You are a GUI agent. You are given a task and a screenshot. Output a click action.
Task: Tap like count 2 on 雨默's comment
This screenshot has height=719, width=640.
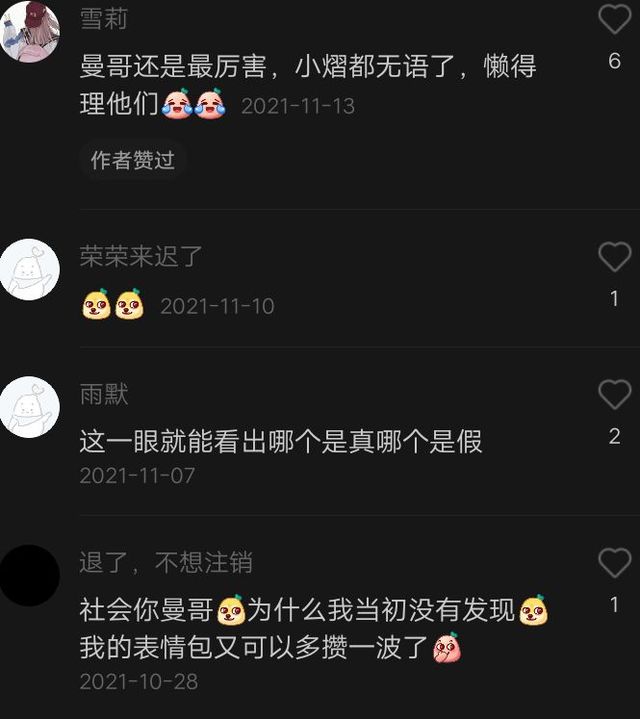(x=614, y=437)
